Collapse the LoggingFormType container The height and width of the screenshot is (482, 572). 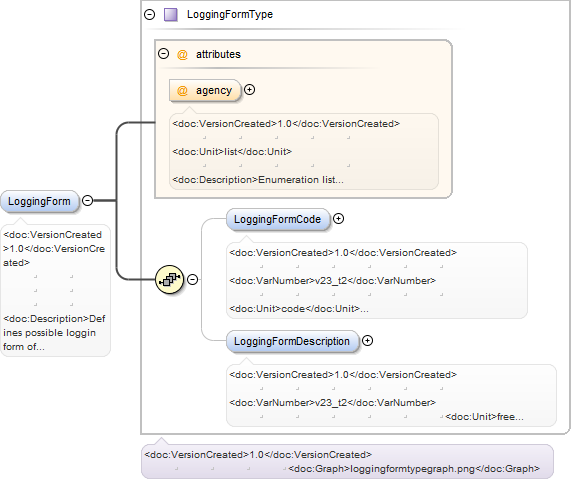pos(150,15)
